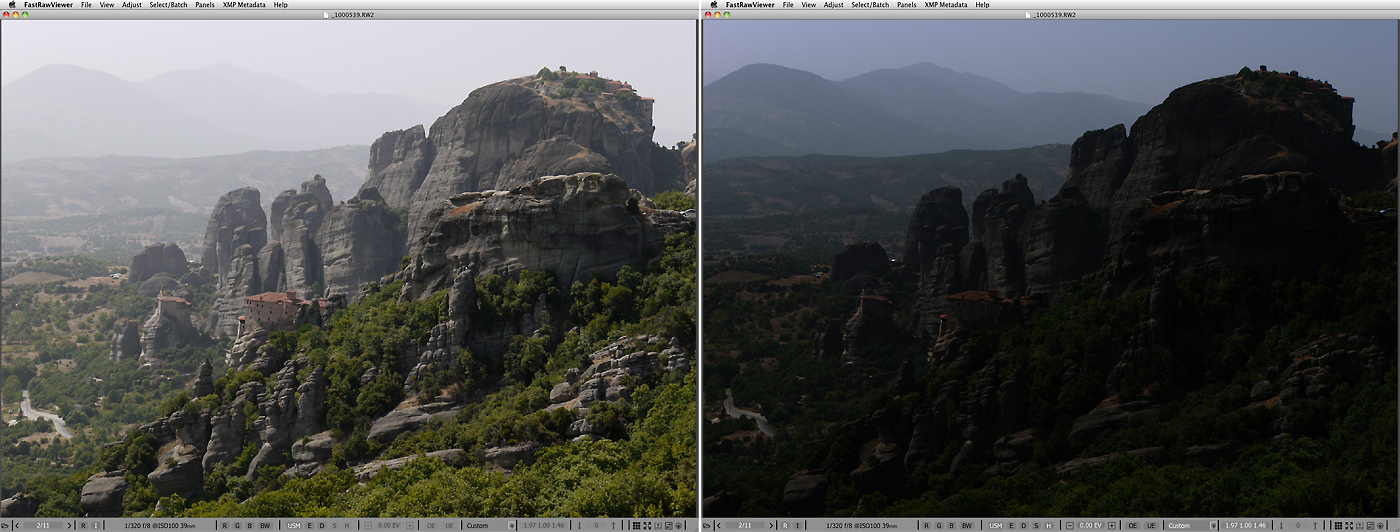Open the Select/Batch menu in left window
Viewport: 1400px width, 532px height.
(169, 5)
